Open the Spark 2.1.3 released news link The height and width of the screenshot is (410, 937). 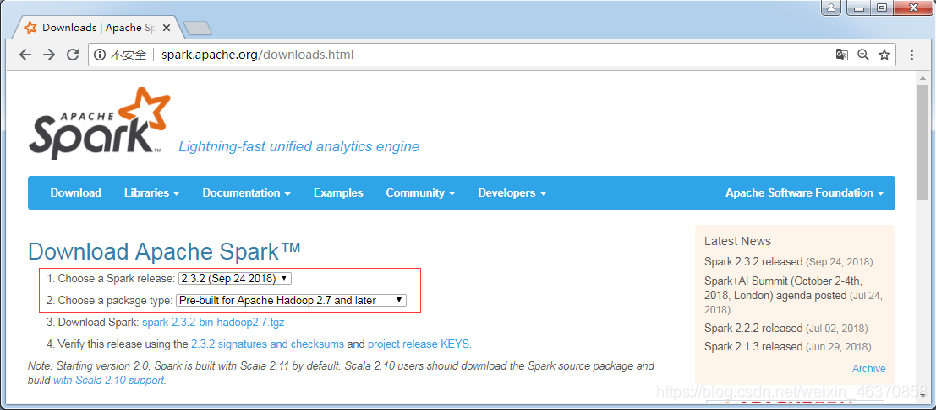(x=753, y=347)
